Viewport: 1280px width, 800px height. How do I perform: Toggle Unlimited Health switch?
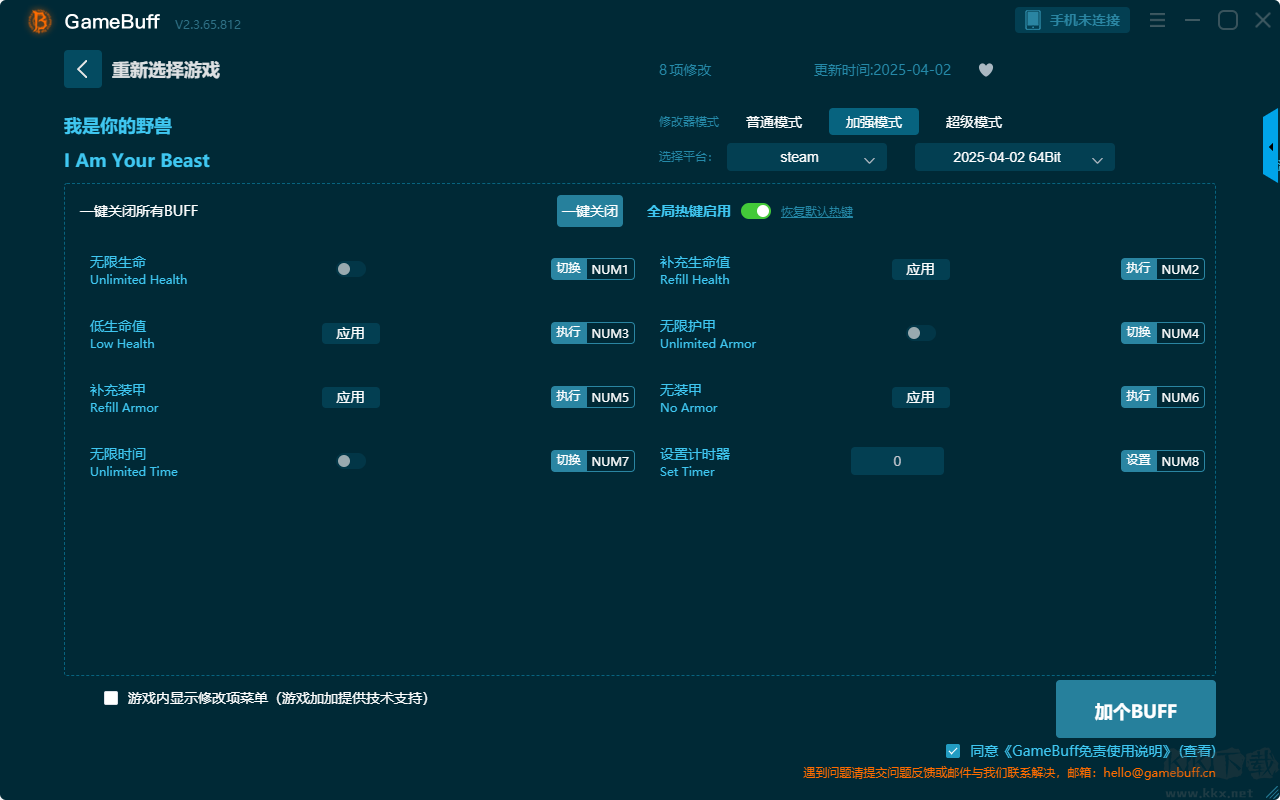(x=350, y=269)
